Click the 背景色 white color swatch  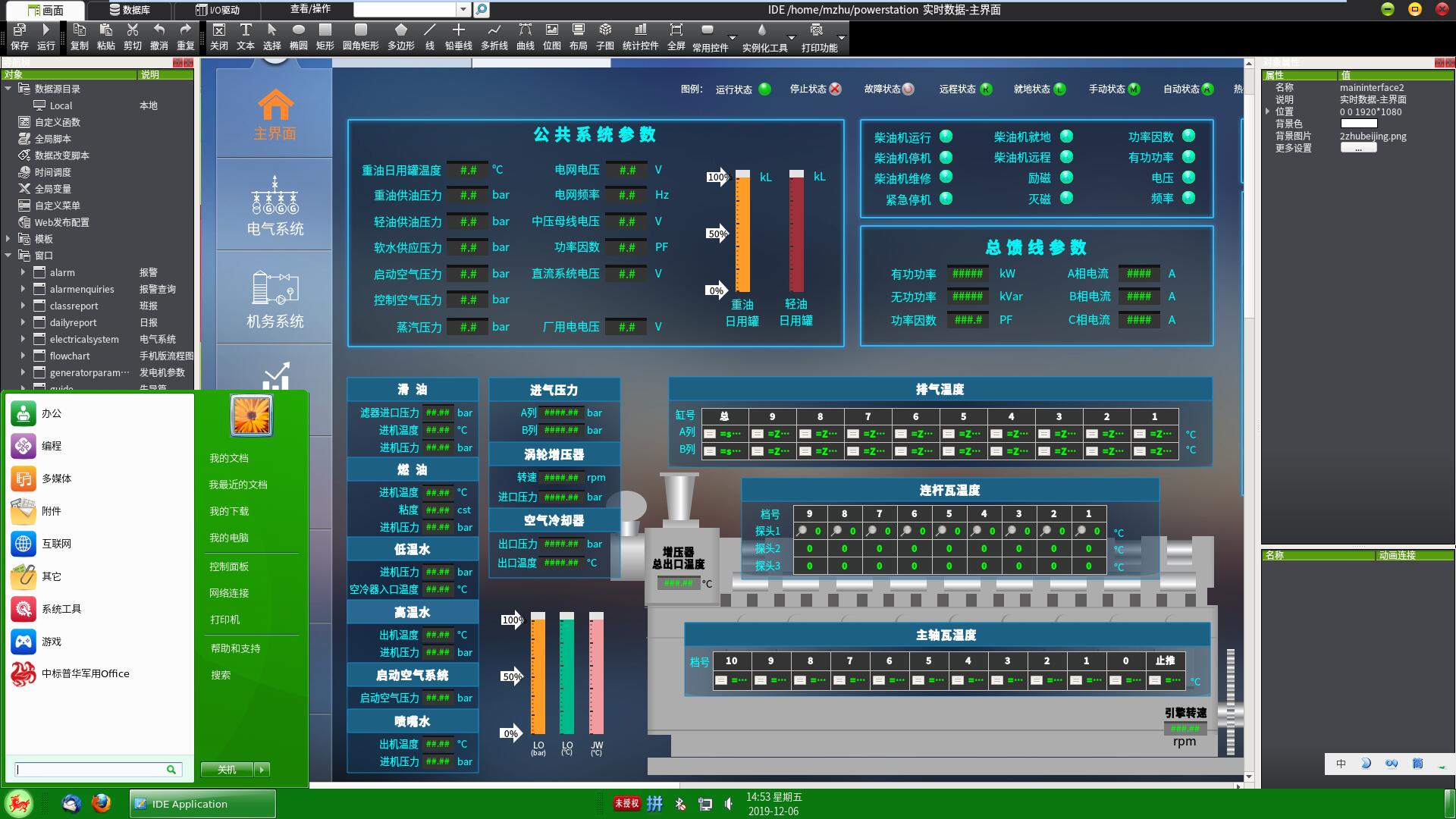coord(1358,124)
